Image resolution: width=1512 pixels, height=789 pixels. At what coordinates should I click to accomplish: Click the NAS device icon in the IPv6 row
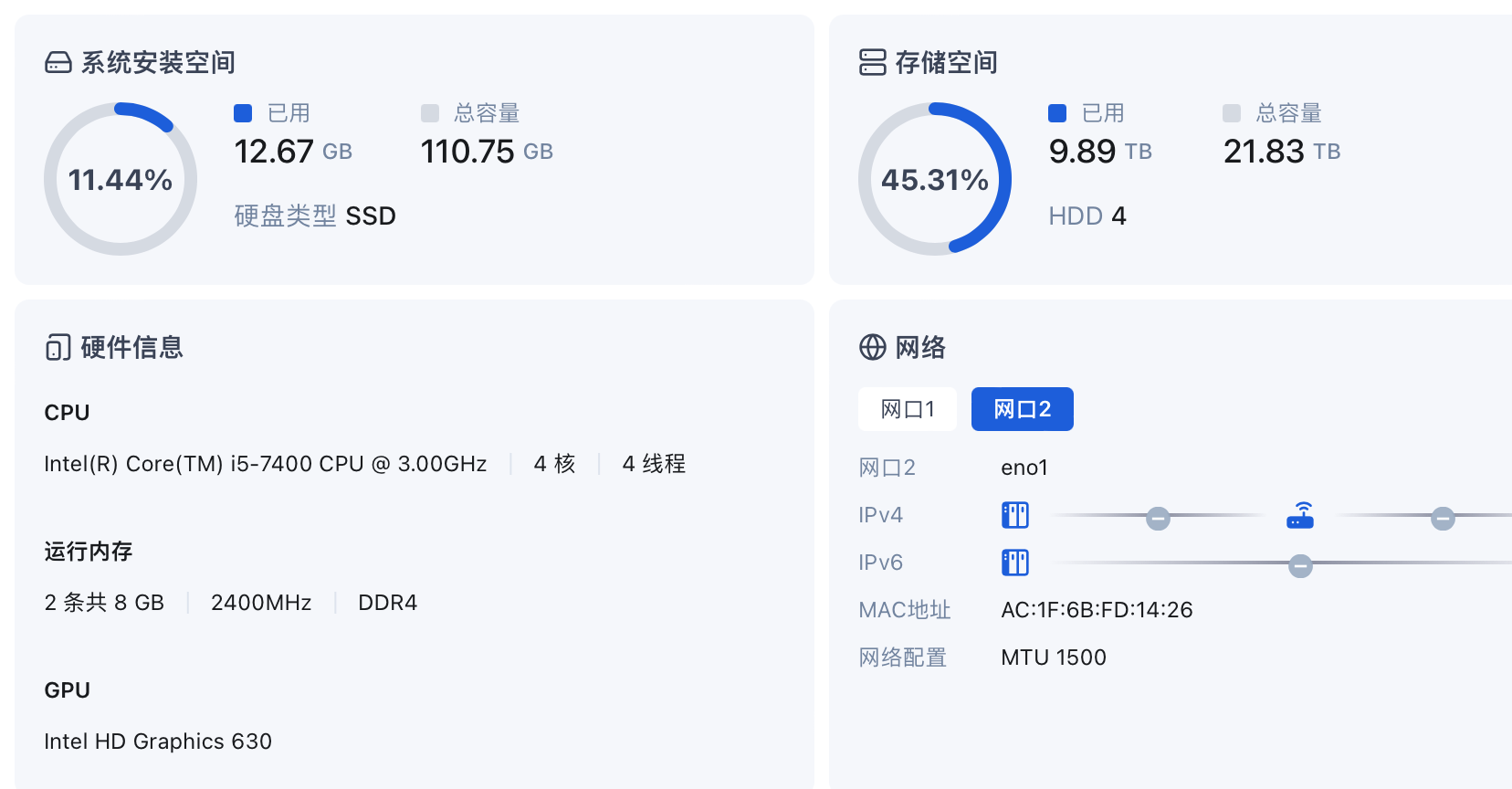[1014, 563]
